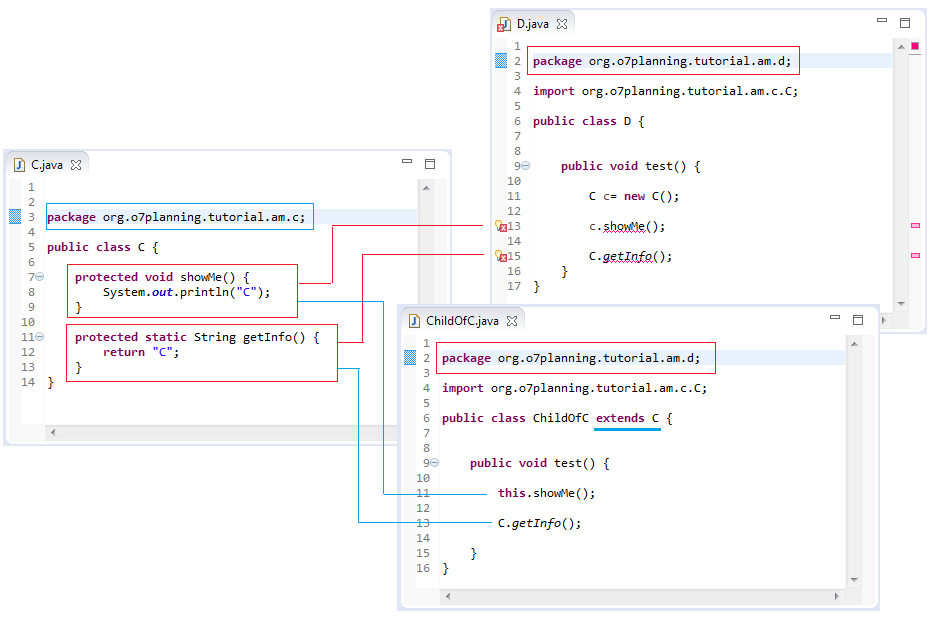
Task: Click the Java file icon on ChildOfC.java tab
Action: click(413, 320)
